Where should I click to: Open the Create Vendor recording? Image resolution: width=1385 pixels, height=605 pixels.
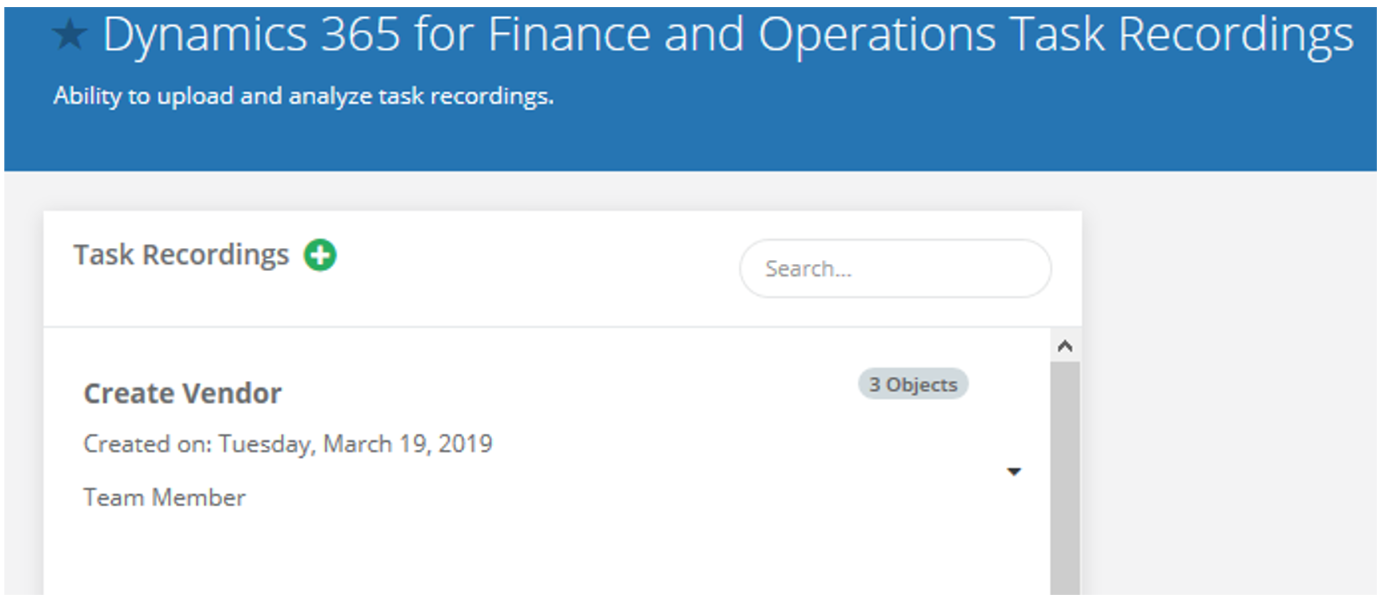click(182, 394)
